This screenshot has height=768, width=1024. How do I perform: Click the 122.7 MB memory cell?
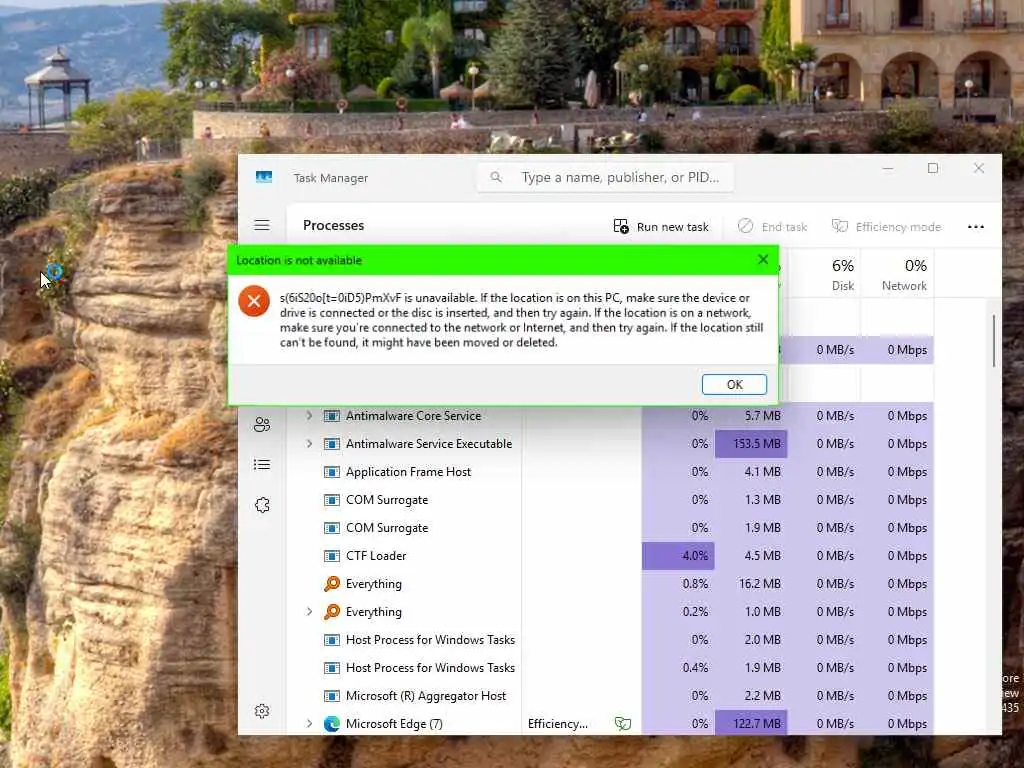tap(751, 724)
